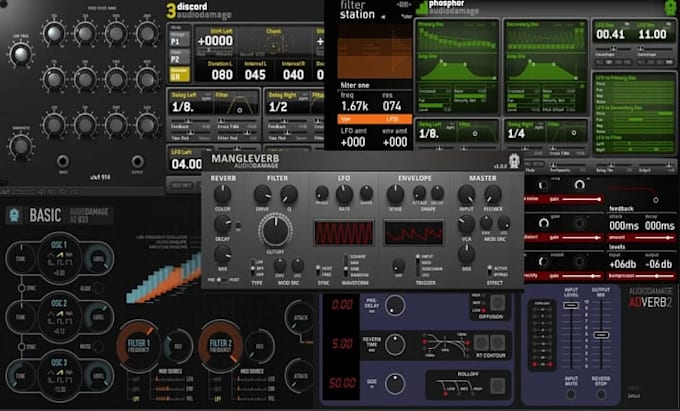Click the OSC 1 LEVEL knob in Basic
680x411 pixels.
coord(98,258)
